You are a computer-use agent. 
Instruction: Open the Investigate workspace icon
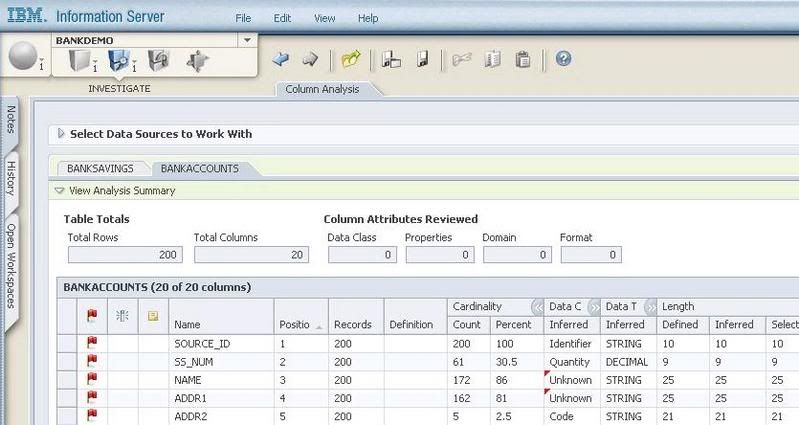(119, 61)
